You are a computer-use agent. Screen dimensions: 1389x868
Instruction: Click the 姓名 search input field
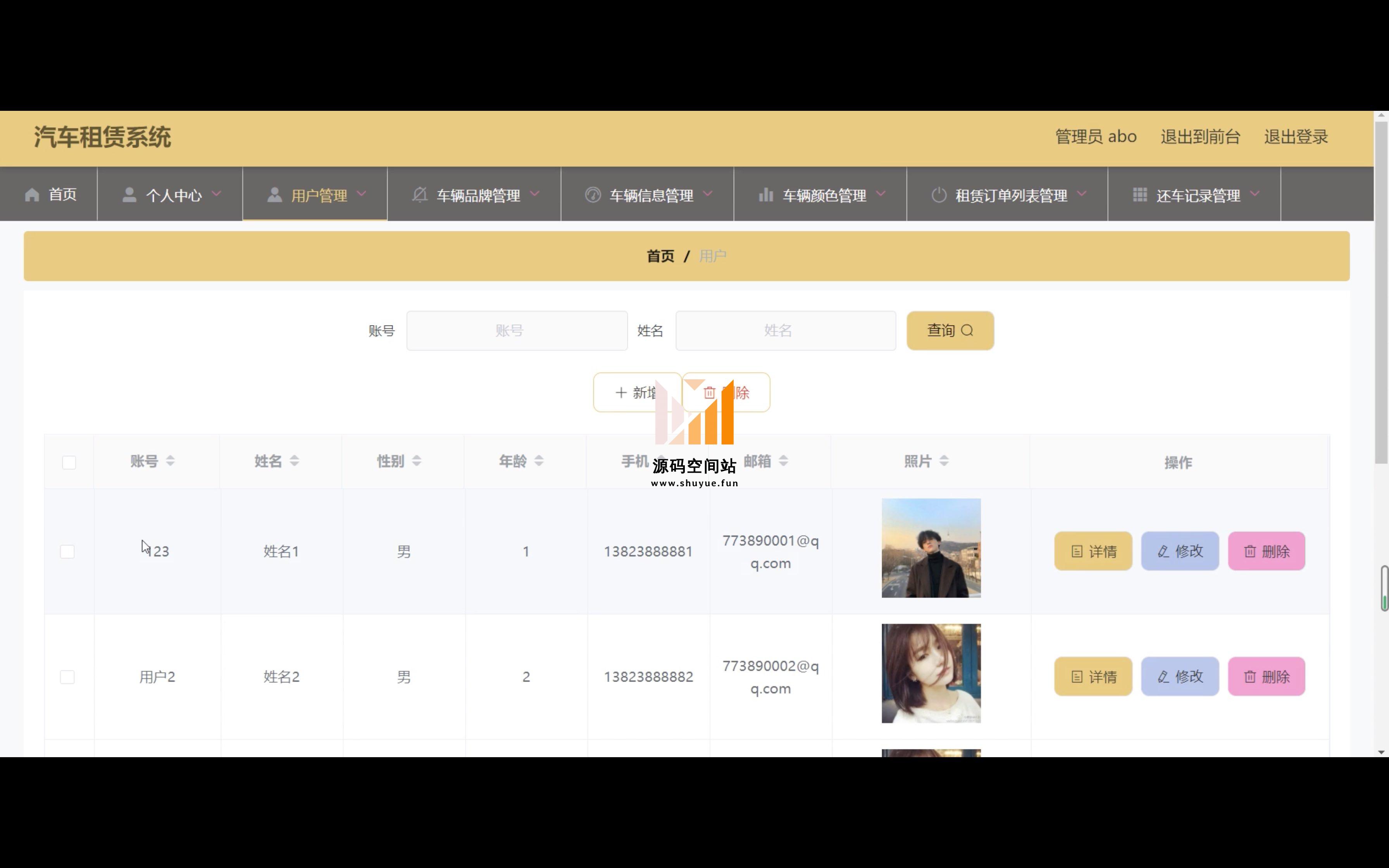click(x=786, y=331)
